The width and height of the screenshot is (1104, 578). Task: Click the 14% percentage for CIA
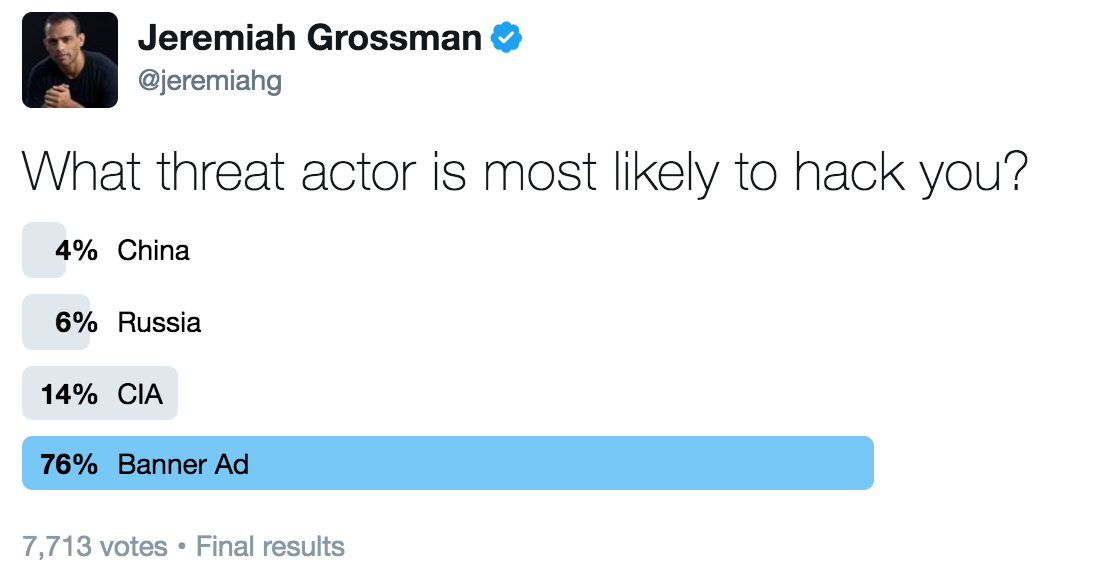tap(69, 394)
